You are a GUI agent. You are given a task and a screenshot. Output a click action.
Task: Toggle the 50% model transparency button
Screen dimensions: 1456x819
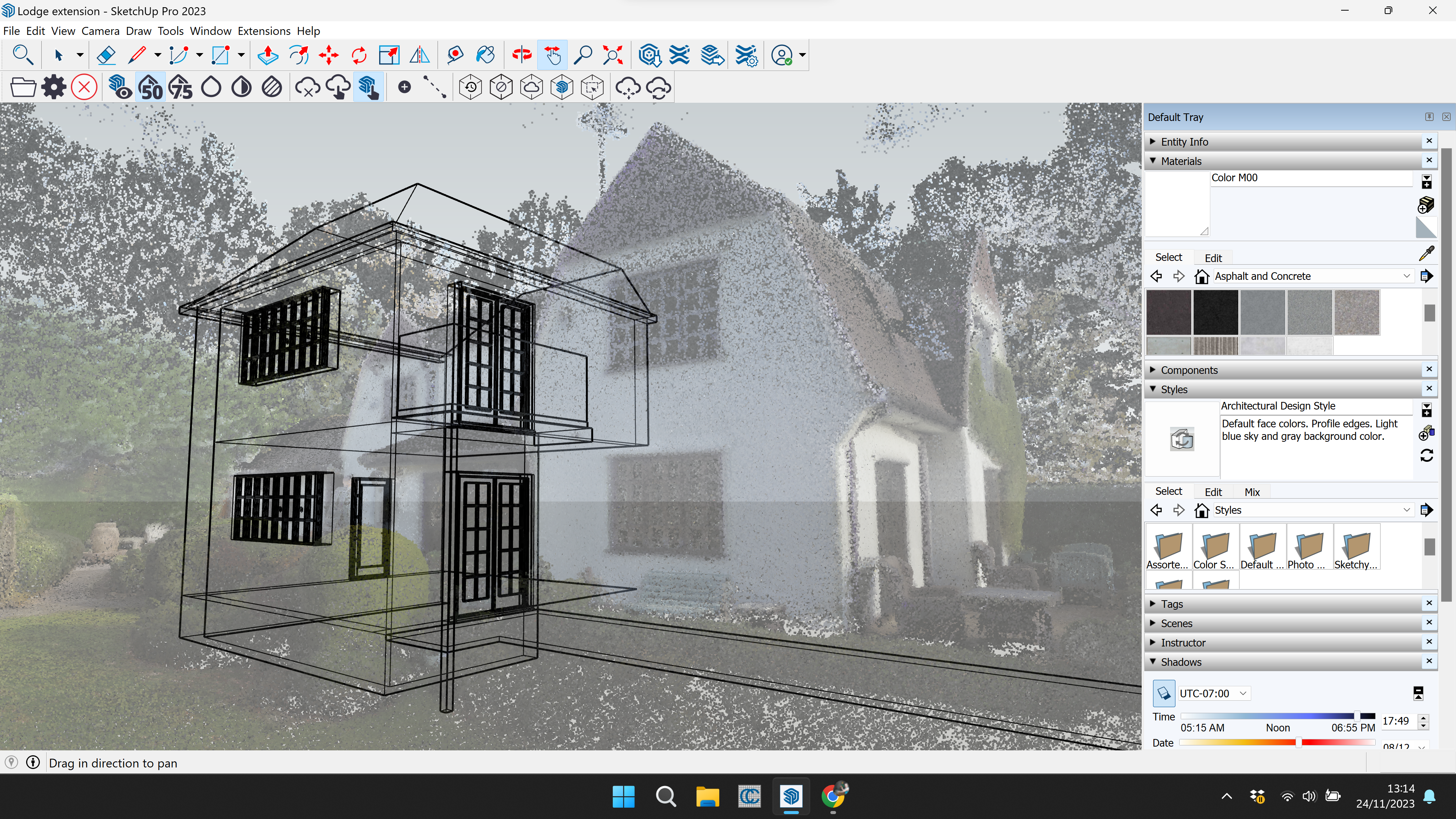coord(151,88)
